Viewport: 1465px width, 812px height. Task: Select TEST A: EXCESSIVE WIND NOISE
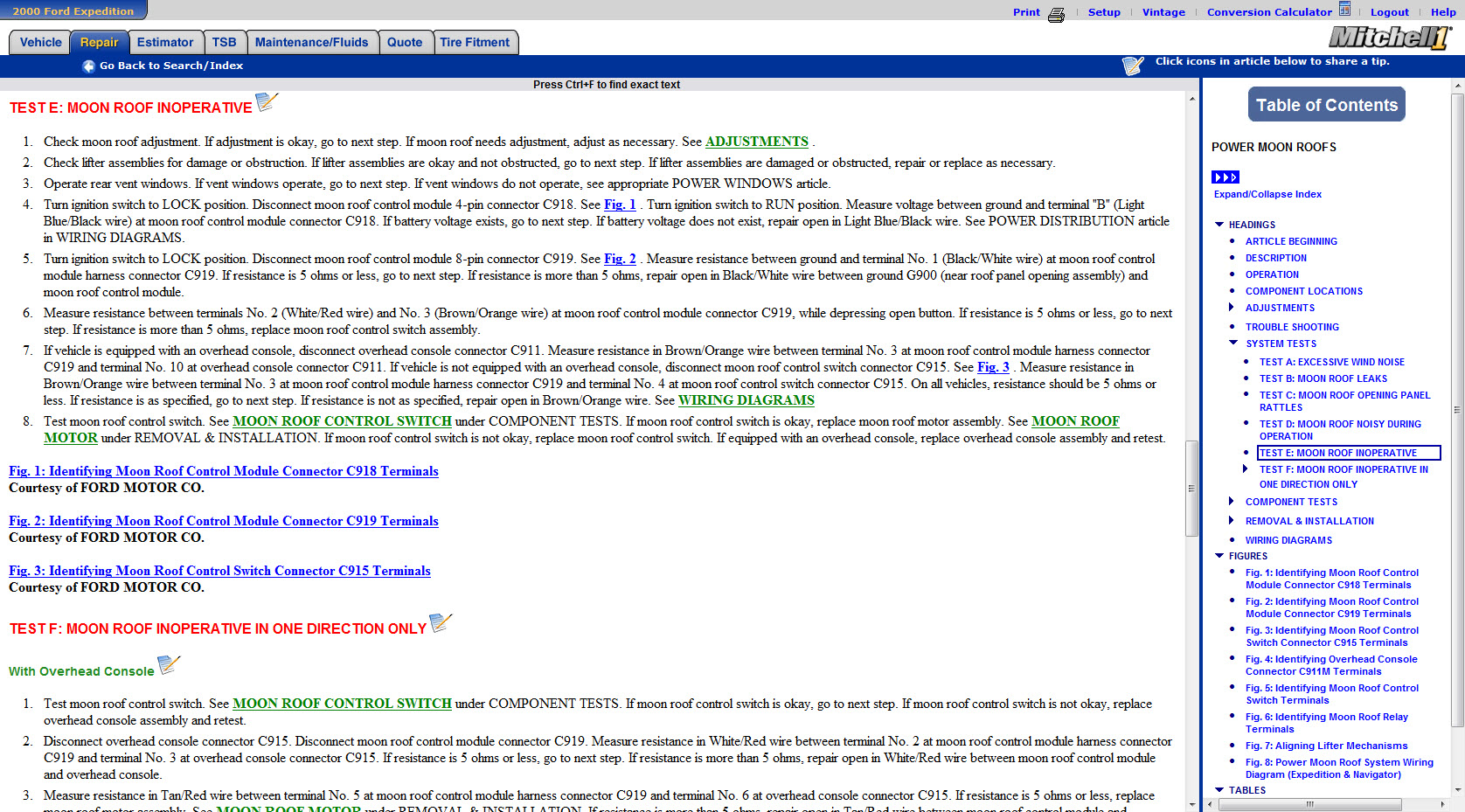(x=1332, y=362)
